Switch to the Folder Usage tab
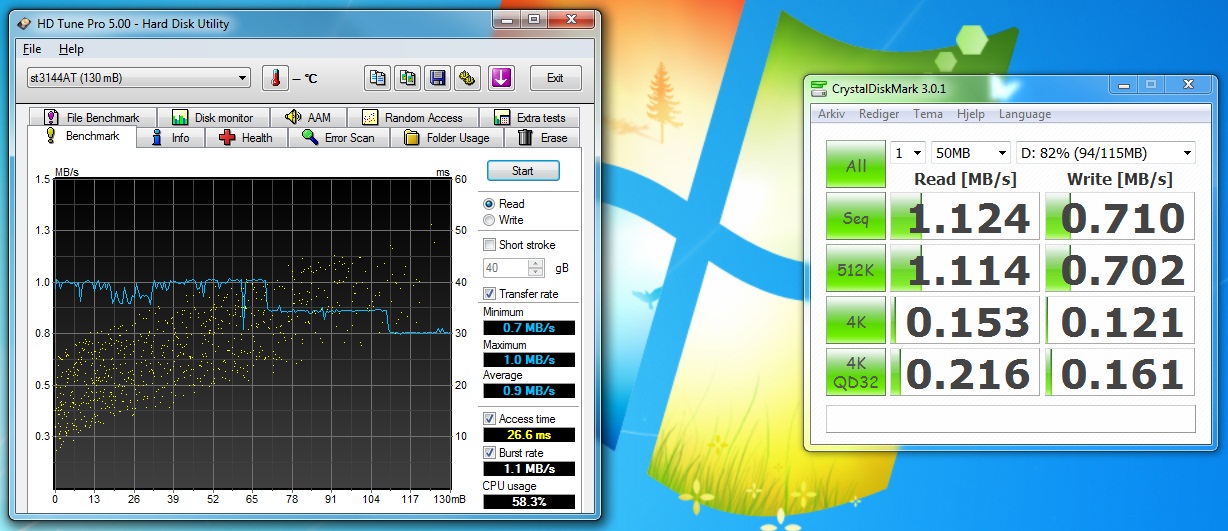 pyautogui.click(x=446, y=138)
